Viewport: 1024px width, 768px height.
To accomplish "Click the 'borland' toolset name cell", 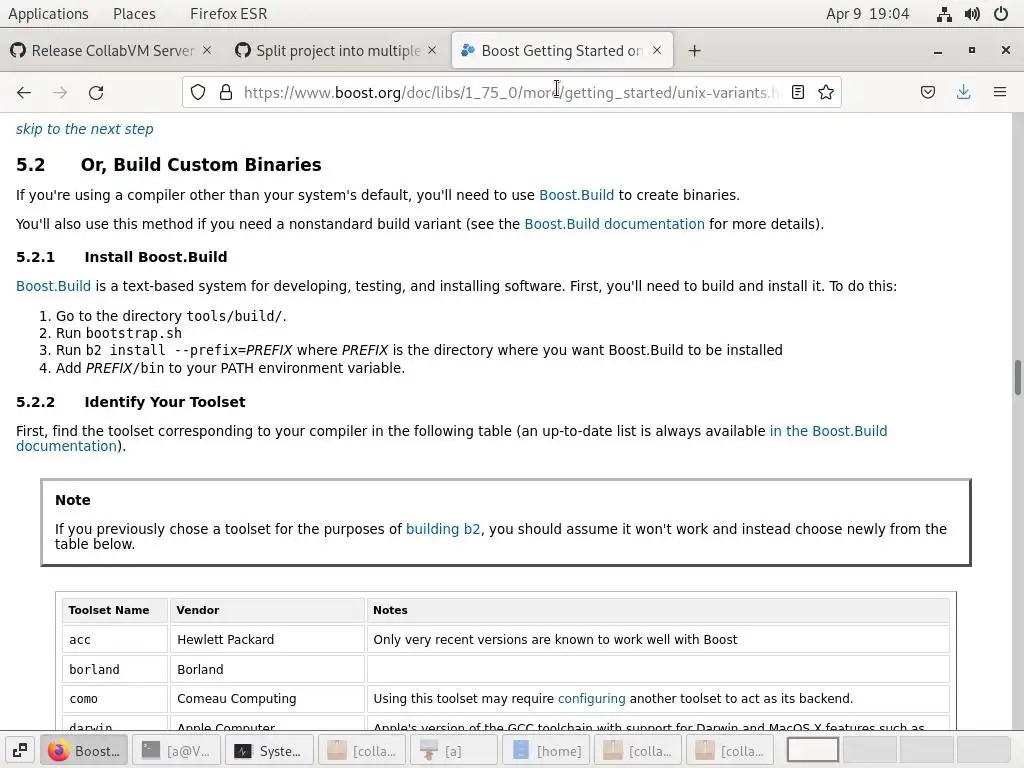I will (x=115, y=669).
